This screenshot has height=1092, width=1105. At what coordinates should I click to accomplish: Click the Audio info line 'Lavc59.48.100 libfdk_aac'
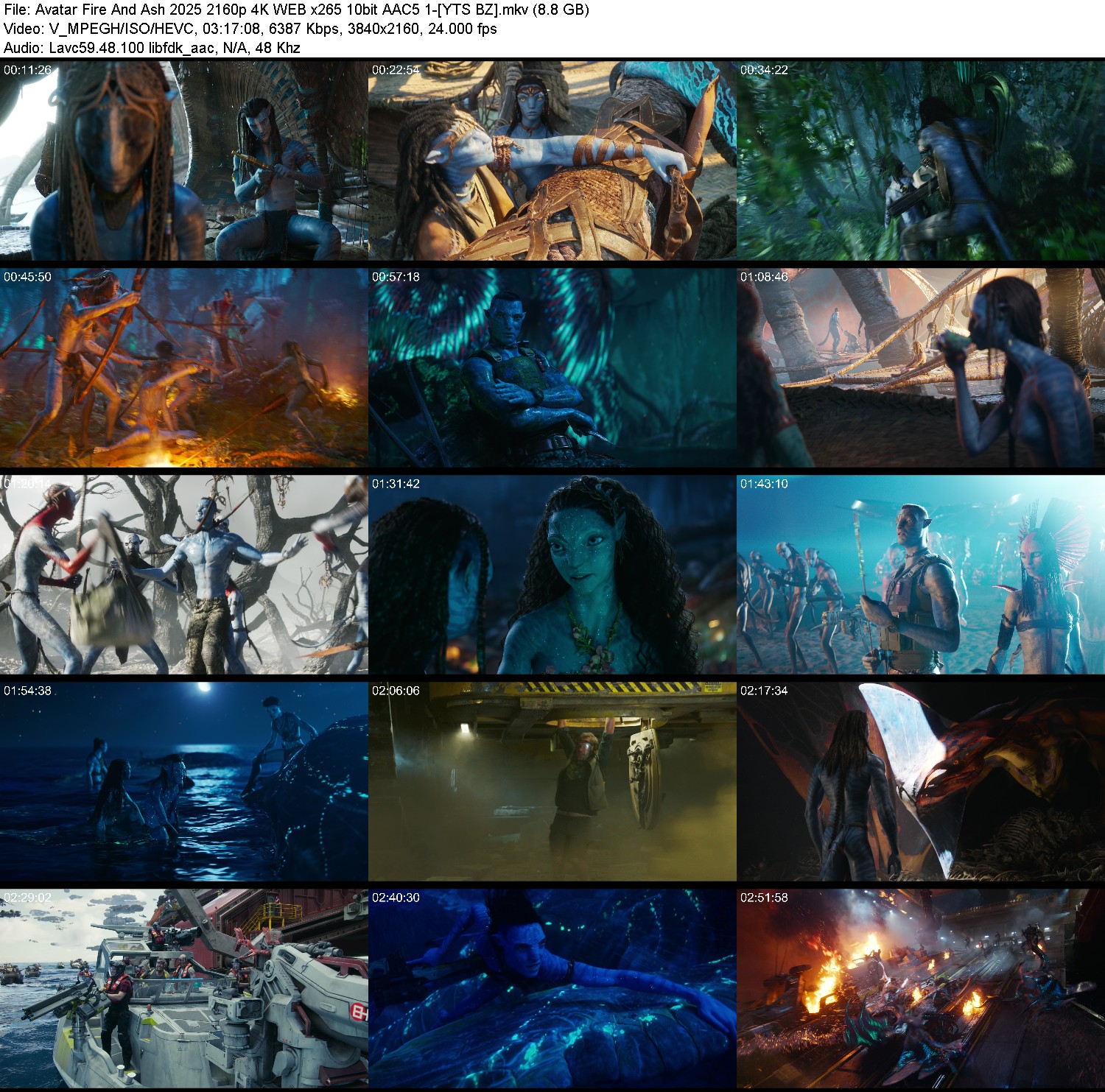click(152, 48)
